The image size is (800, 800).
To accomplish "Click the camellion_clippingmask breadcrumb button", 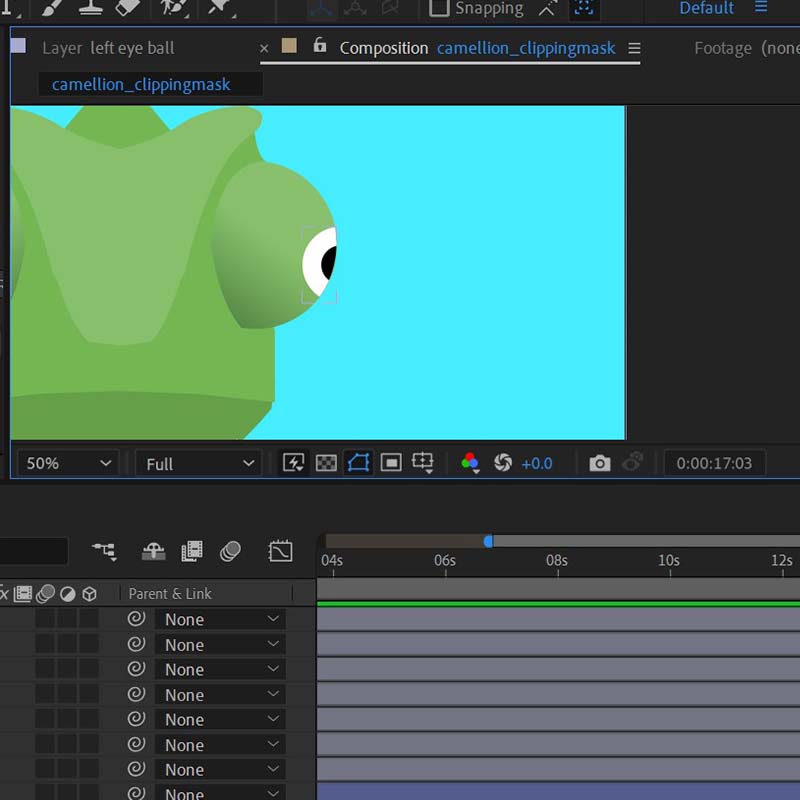I will pyautogui.click(x=141, y=85).
